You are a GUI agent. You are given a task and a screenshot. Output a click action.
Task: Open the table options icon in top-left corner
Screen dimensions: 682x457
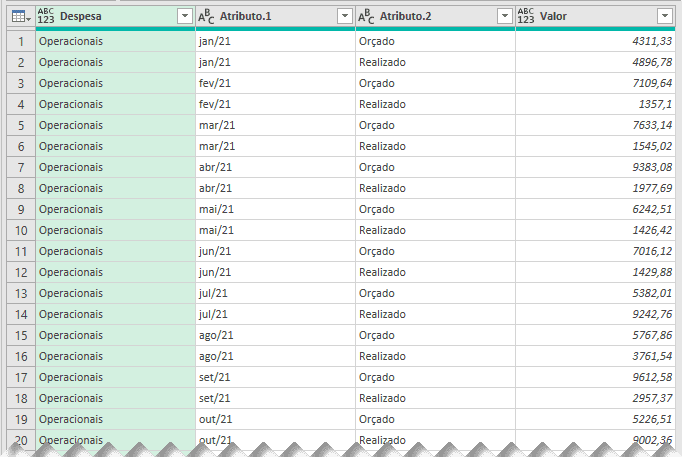(x=18, y=16)
